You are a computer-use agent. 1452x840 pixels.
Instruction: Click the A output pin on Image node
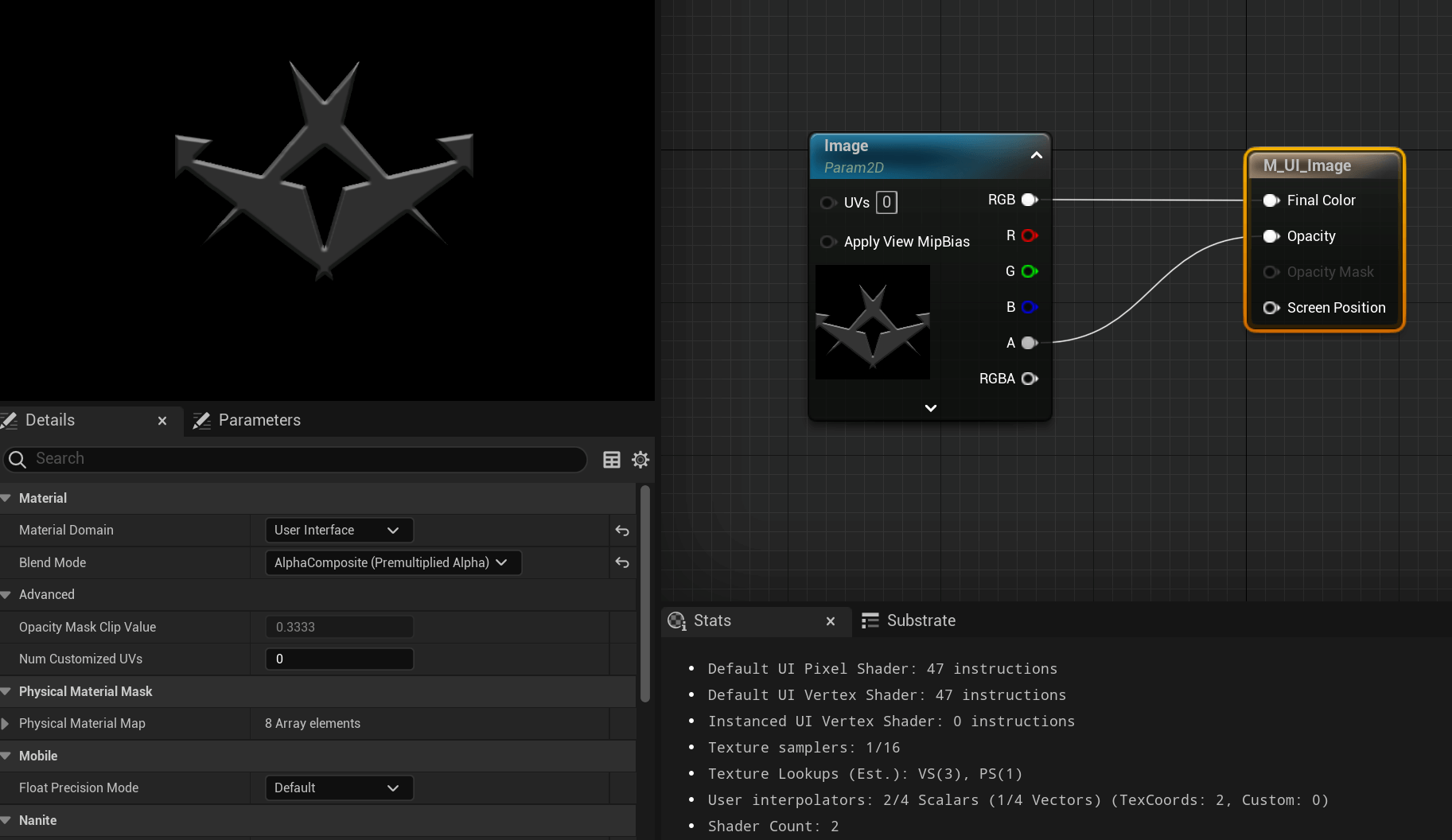tap(1026, 343)
